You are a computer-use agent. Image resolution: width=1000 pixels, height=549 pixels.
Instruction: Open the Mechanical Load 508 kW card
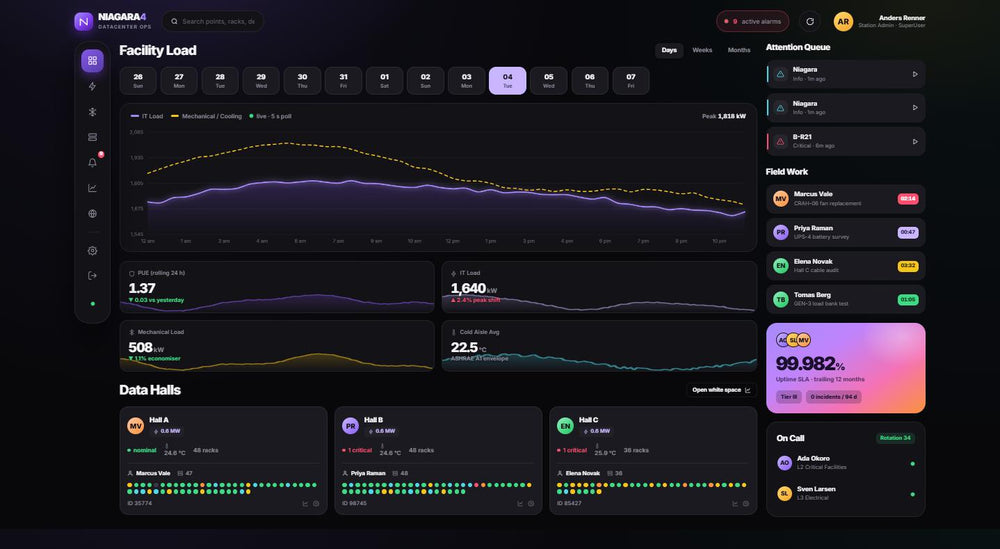(x=277, y=346)
